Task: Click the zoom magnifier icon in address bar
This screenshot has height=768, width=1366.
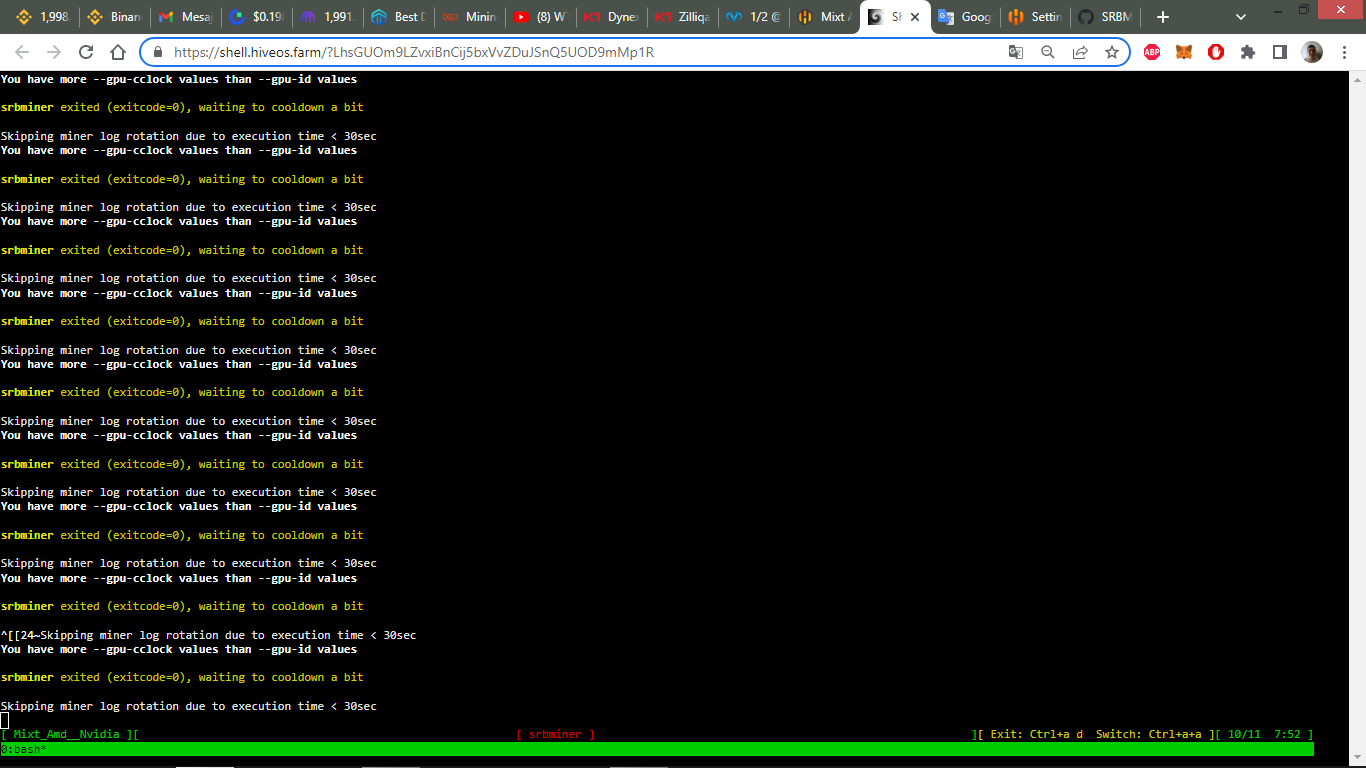Action: coord(1048,53)
